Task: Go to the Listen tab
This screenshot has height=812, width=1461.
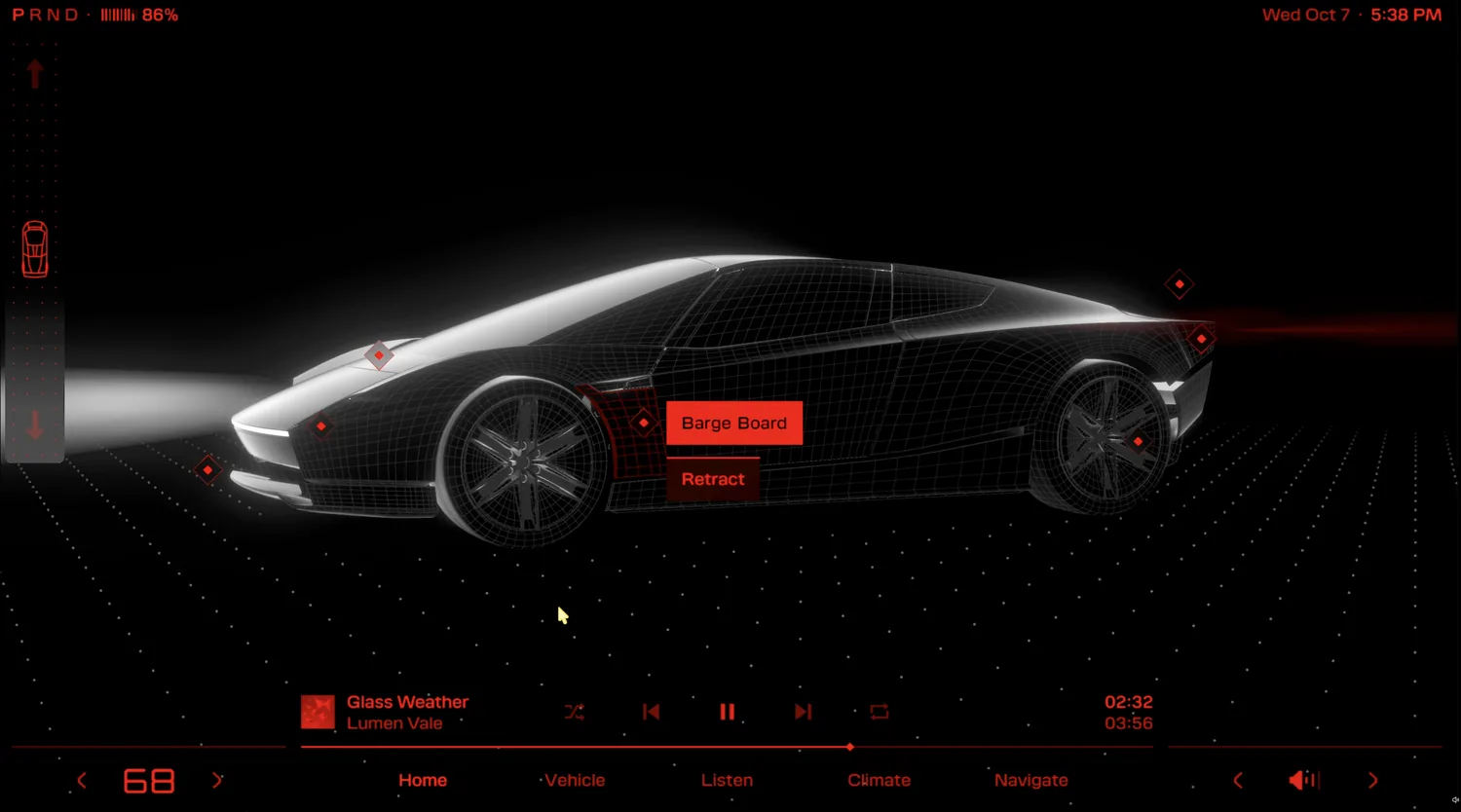Action: 727,780
